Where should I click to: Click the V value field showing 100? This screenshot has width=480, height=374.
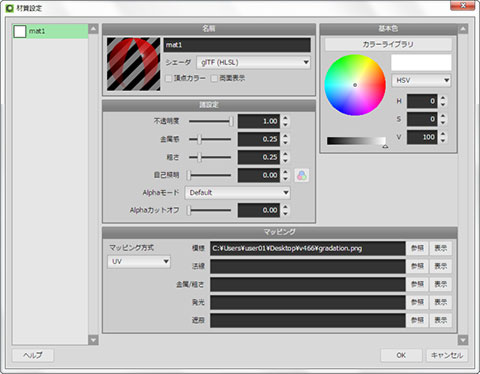coord(422,137)
